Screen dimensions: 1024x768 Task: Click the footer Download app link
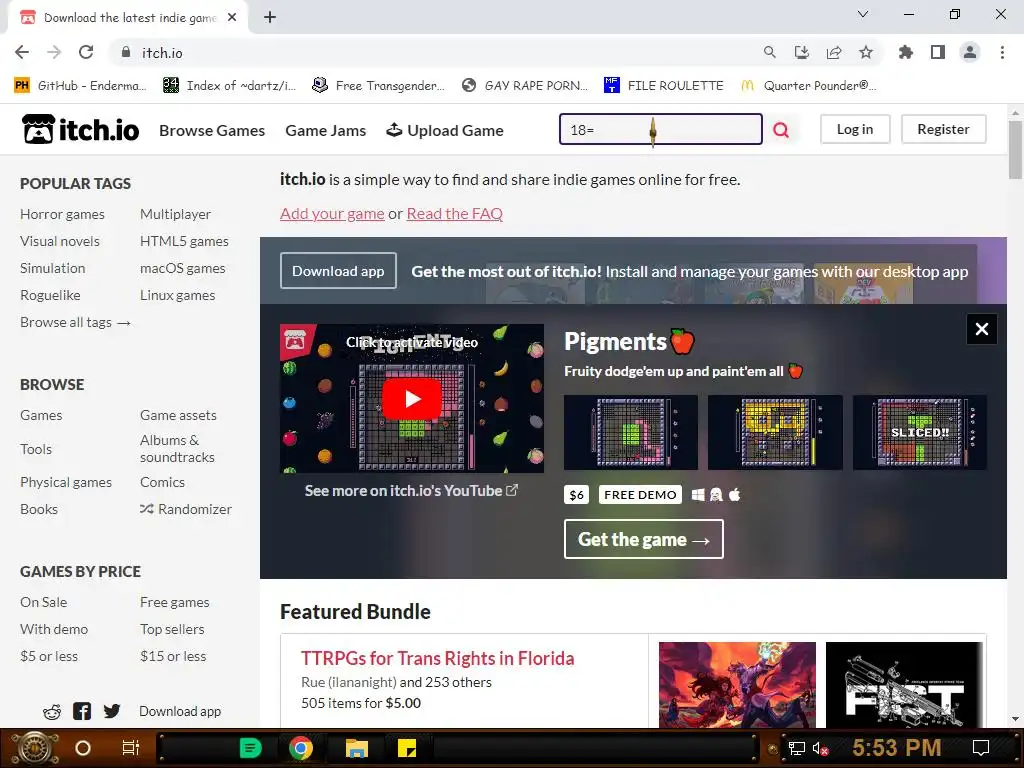click(x=180, y=711)
